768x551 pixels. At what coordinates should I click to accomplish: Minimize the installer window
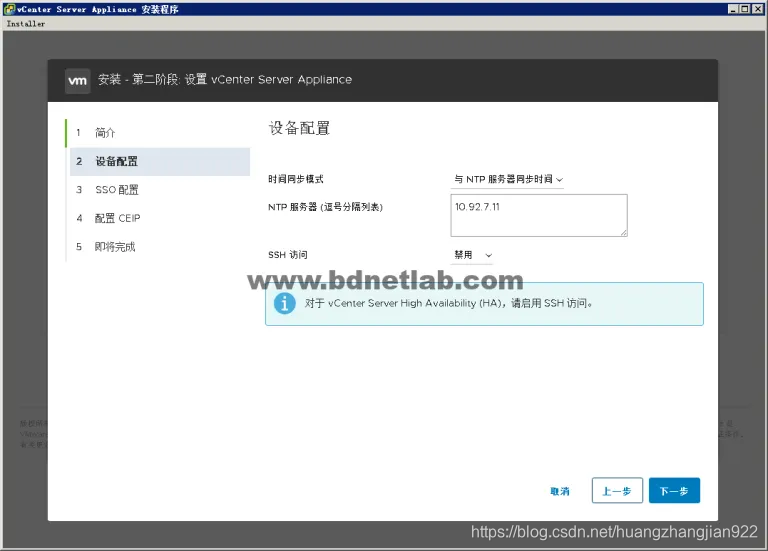point(733,9)
